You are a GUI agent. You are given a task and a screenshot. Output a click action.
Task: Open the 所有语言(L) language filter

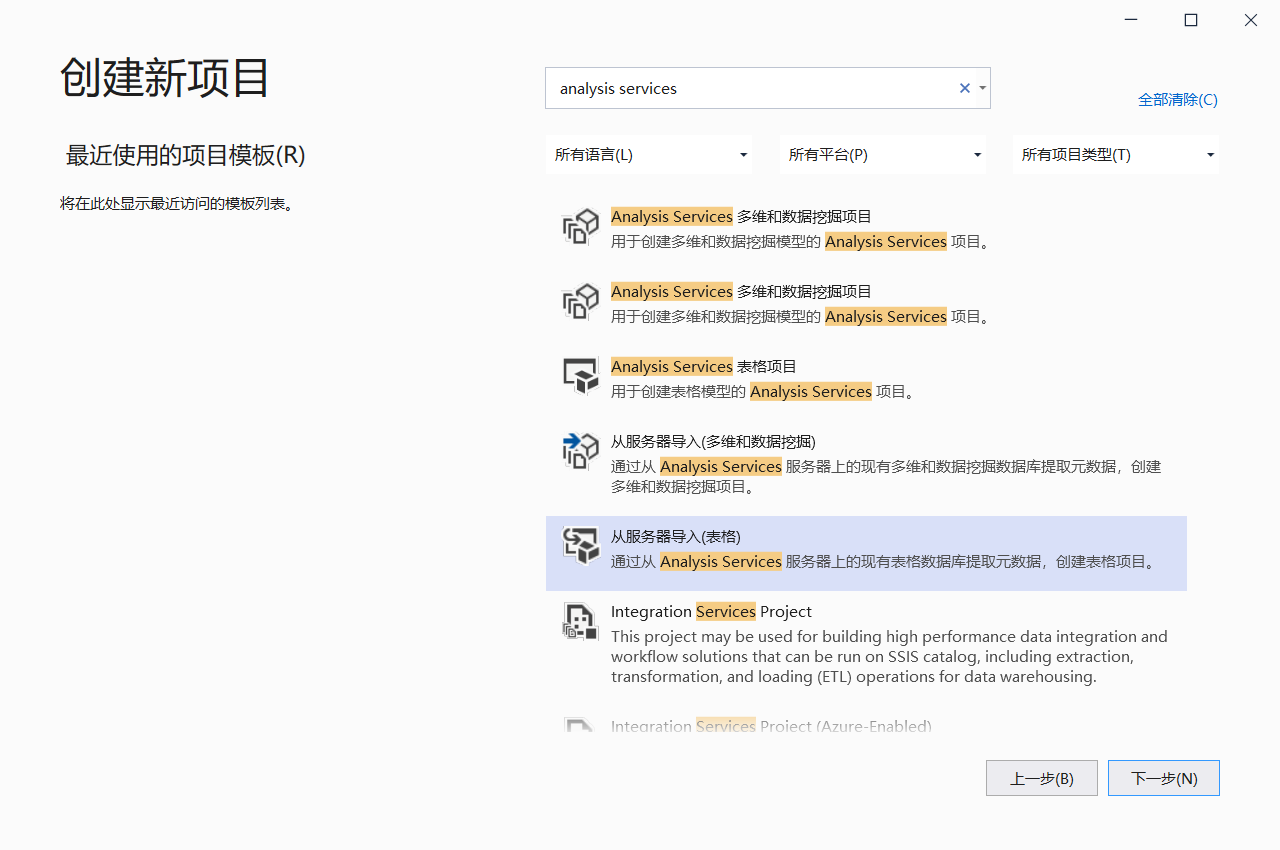[x=649, y=155]
